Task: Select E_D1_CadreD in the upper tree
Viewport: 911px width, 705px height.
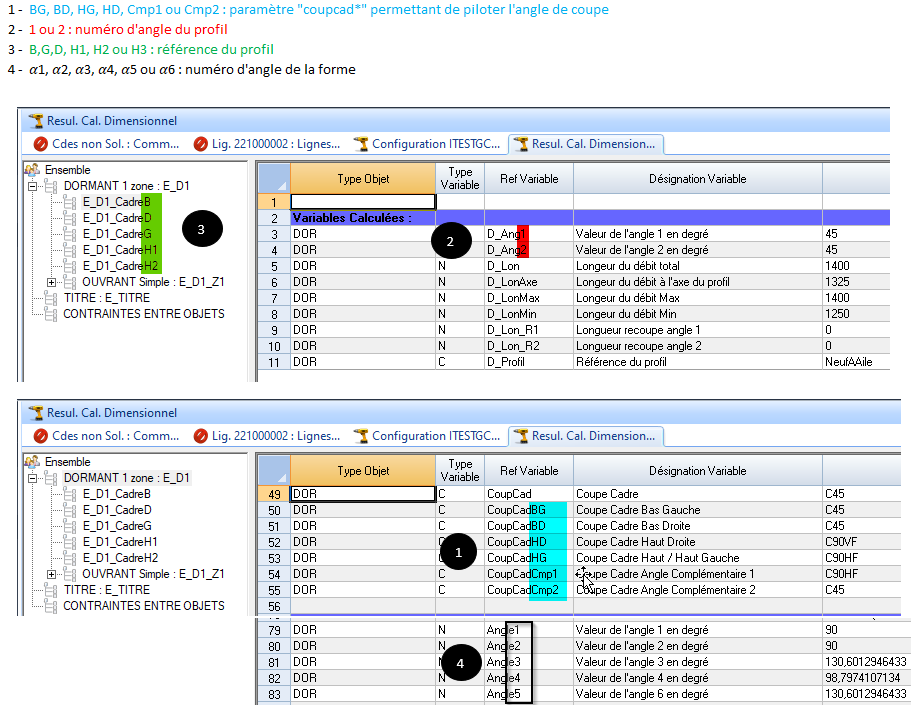Action: (117, 218)
